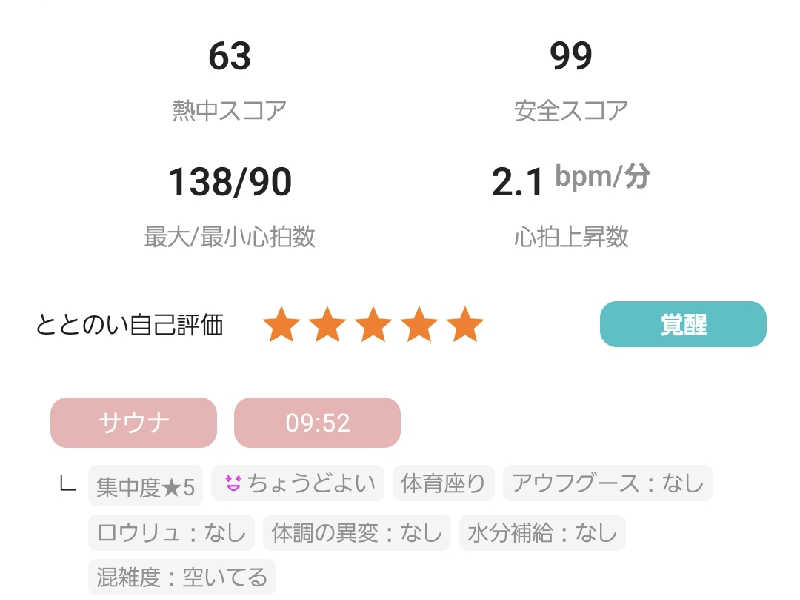Viewport: 800px width, 600px height.
Task: Tap the 09:52 time badge
Action: (x=317, y=423)
